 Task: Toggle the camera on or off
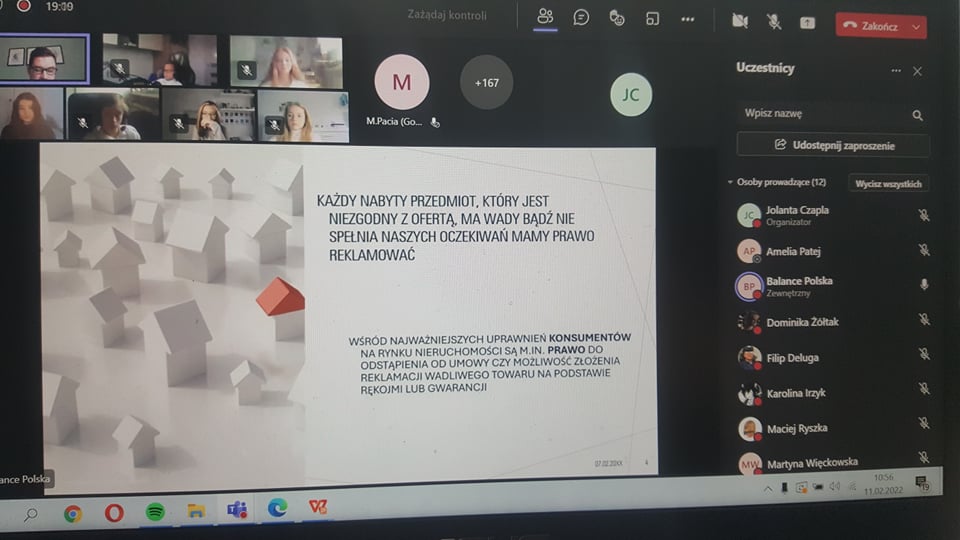tap(740, 21)
